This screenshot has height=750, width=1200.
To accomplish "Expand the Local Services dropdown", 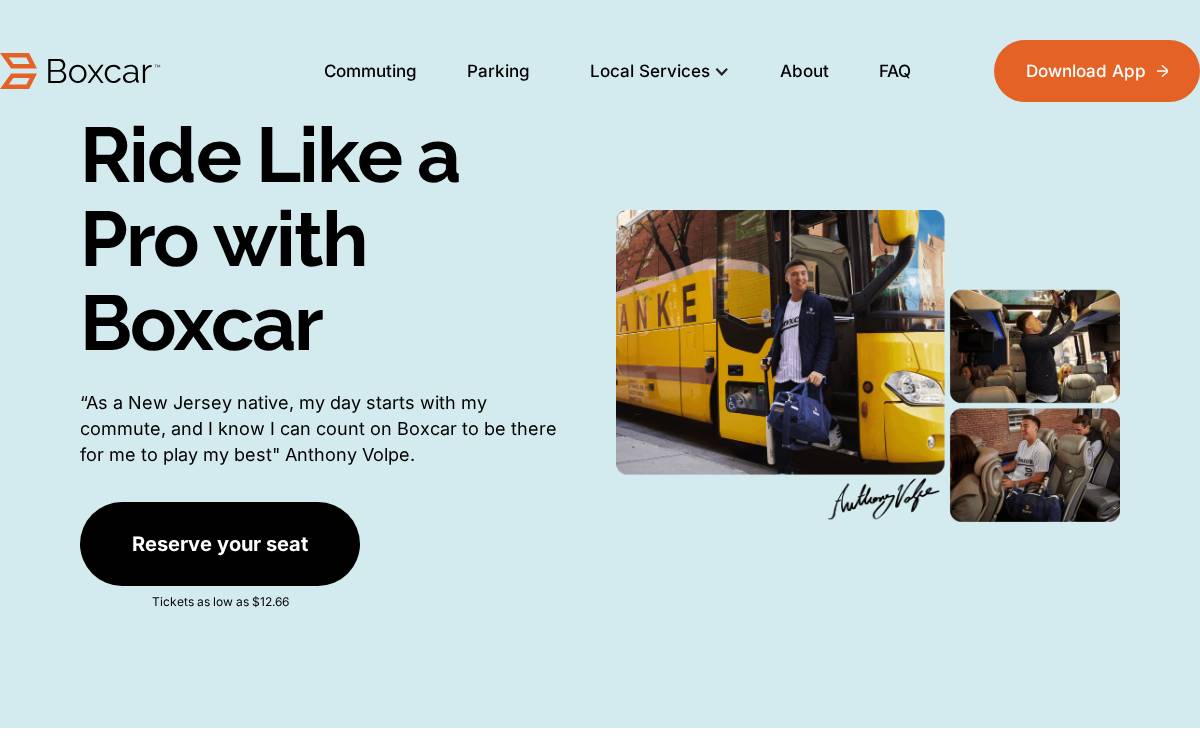I will coord(659,71).
